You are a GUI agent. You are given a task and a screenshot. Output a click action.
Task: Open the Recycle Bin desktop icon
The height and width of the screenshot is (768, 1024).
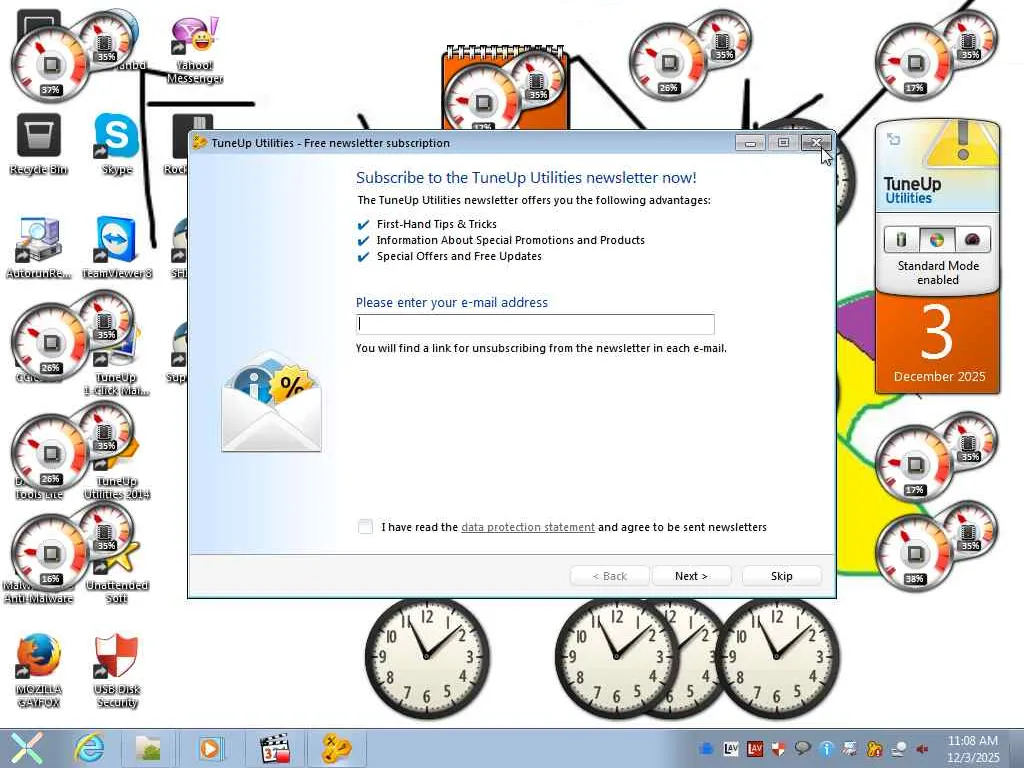(39, 144)
